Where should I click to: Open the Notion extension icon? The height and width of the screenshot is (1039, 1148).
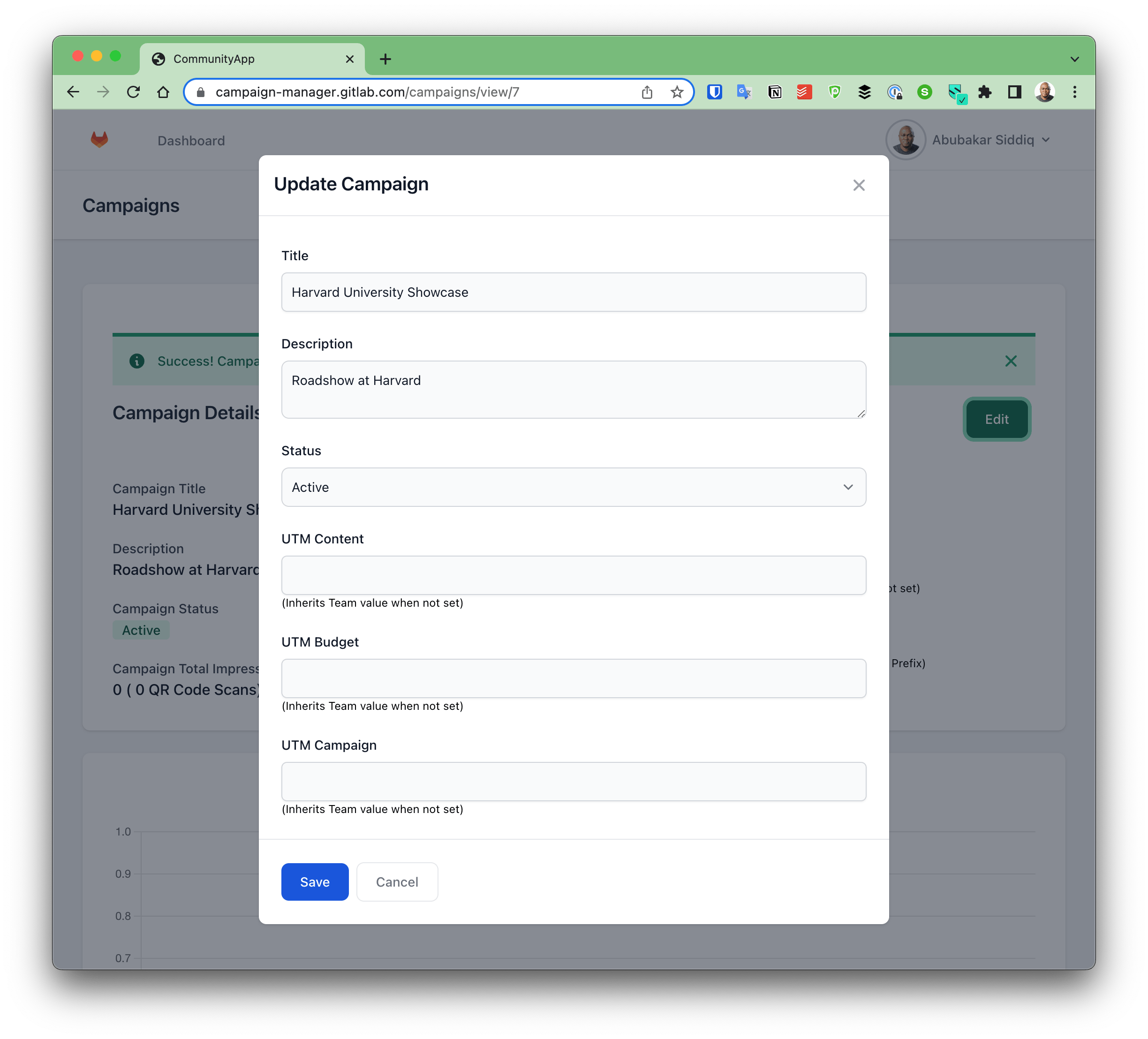[x=774, y=91]
